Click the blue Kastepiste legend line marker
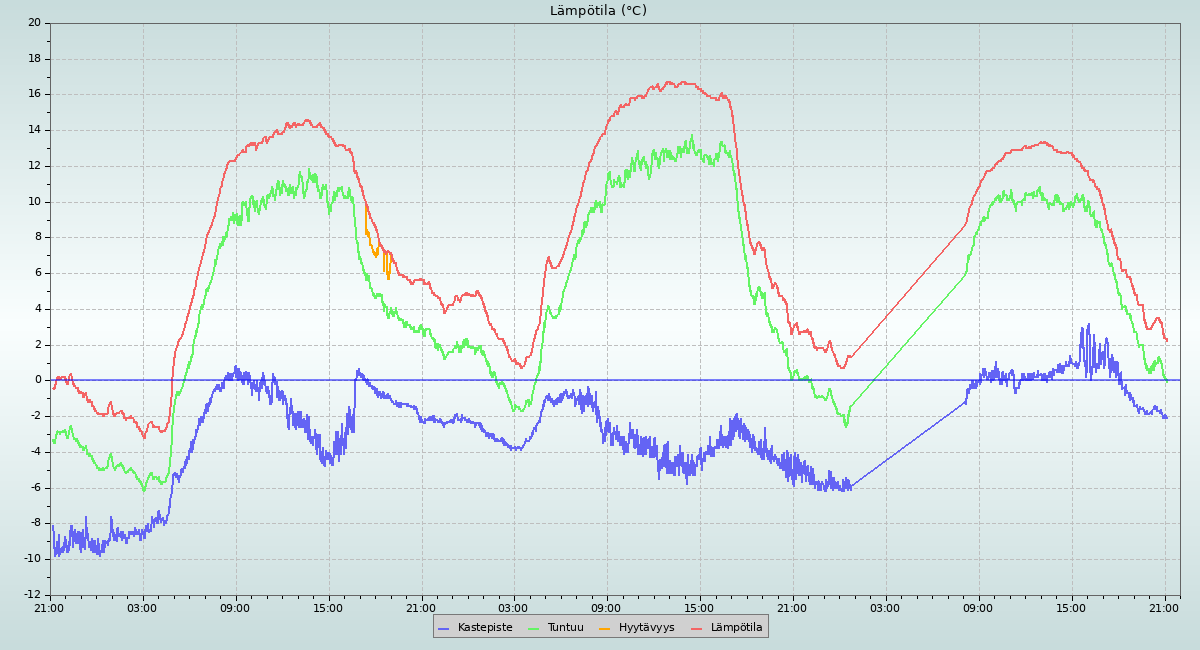The image size is (1200, 650). pyautogui.click(x=444, y=628)
